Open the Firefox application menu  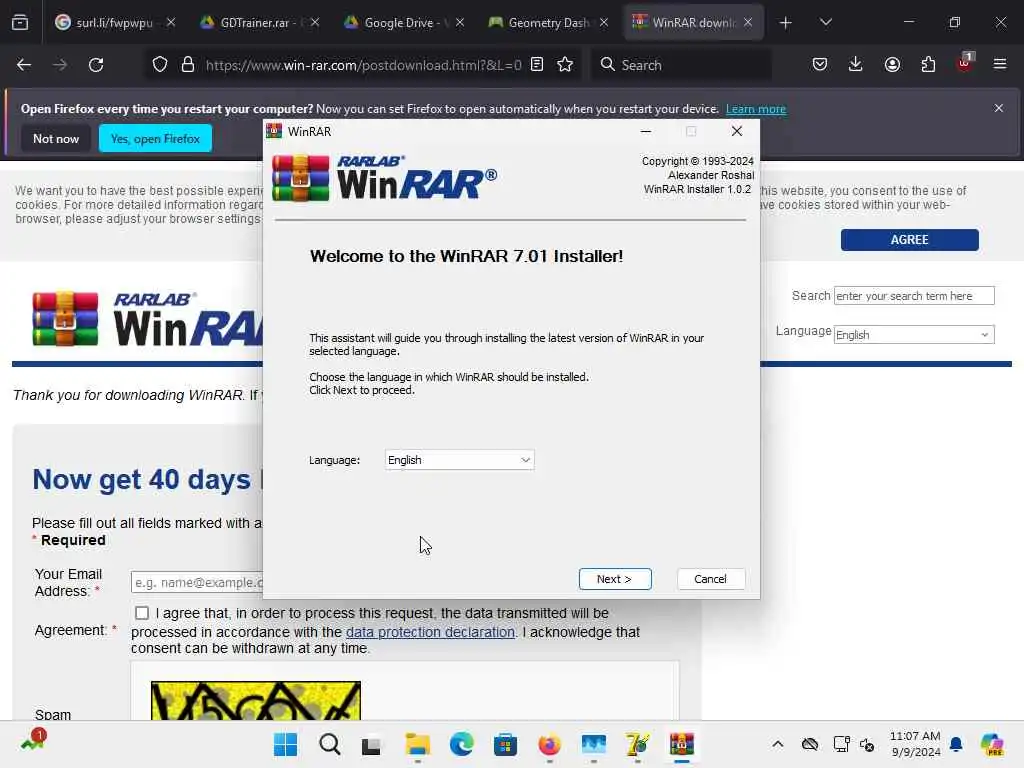coord(1000,65)
